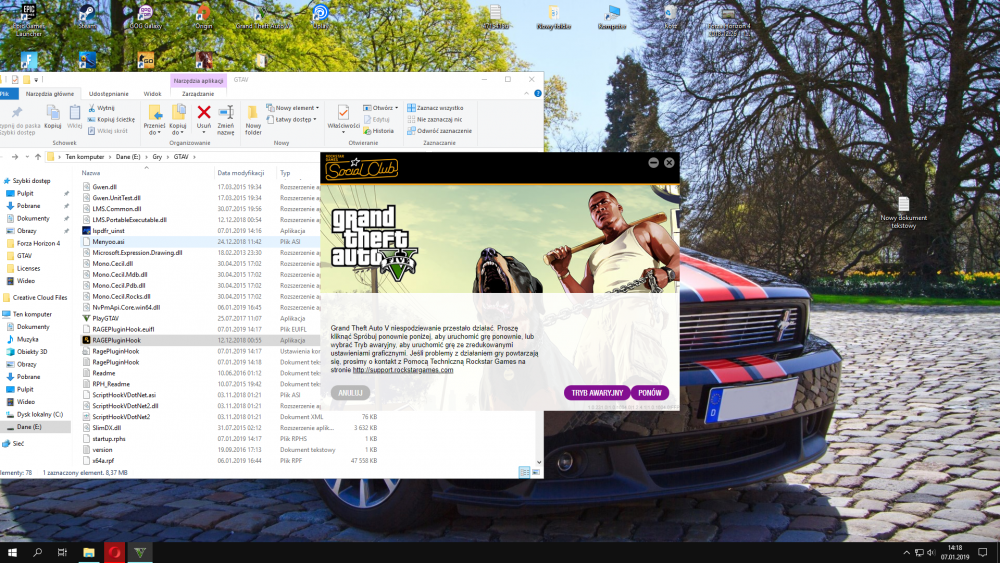Switch to large icons view in status bar
The height and width of the screenshot is (563, 1000).
pyautogui.click(x=536, y=472)
